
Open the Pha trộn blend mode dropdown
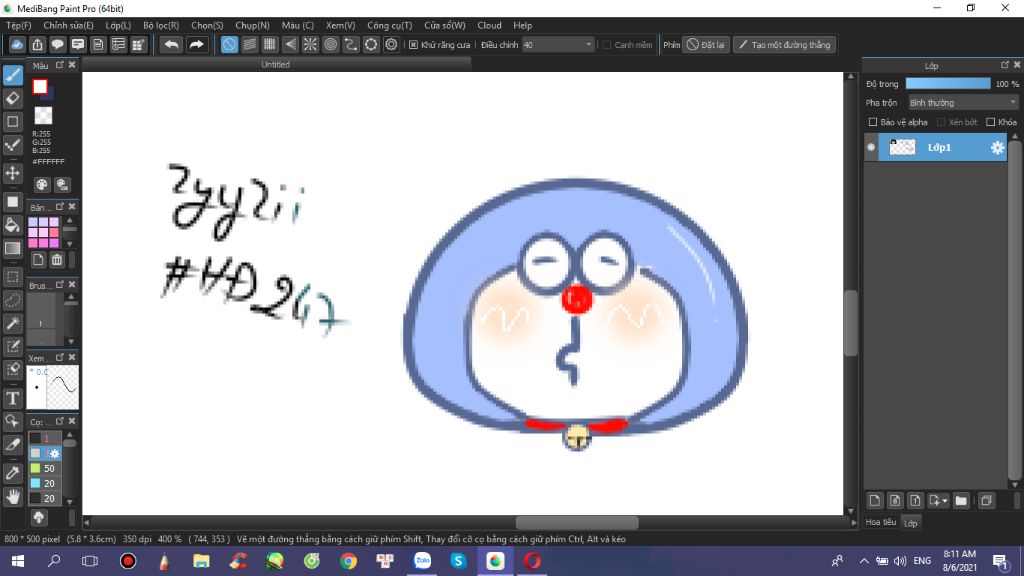coord(963,103)
